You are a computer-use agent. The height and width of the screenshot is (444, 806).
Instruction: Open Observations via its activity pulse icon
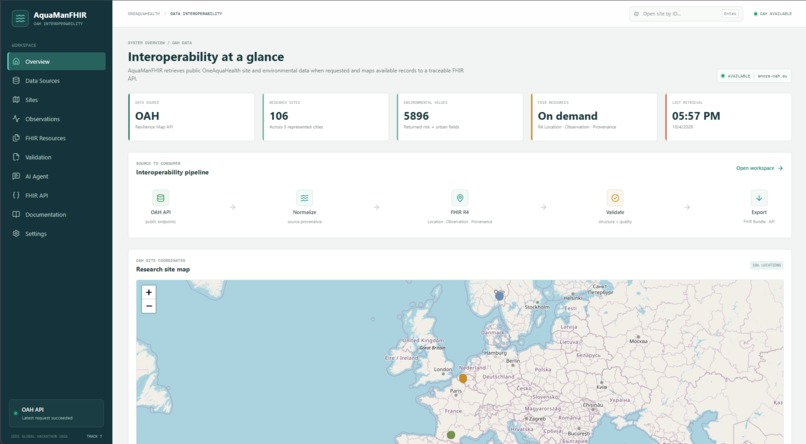coord(16,119)
